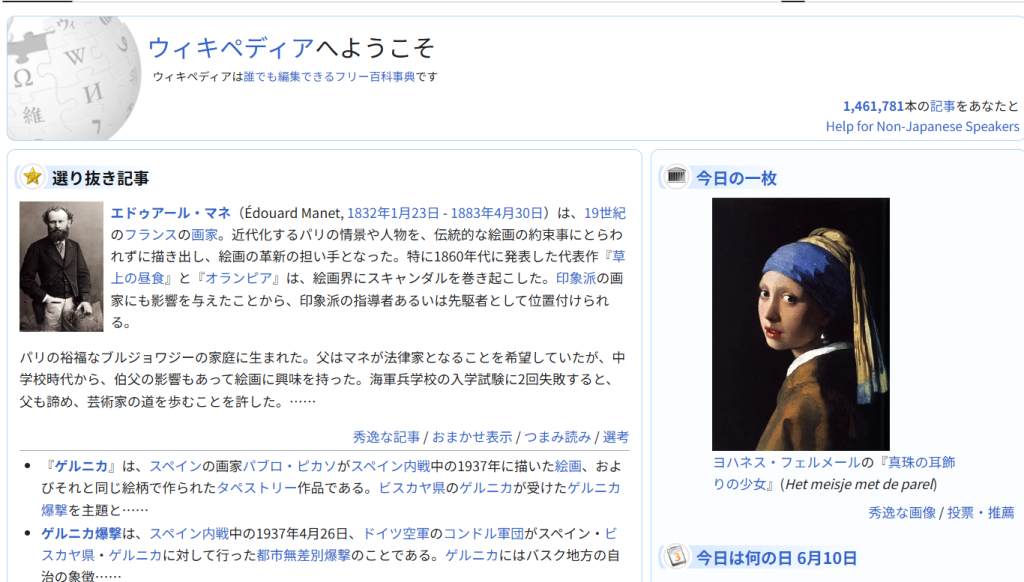Open the 秀逸な画像 link
The width and height of the screenshot is (1024, 582).
point(902,513)
